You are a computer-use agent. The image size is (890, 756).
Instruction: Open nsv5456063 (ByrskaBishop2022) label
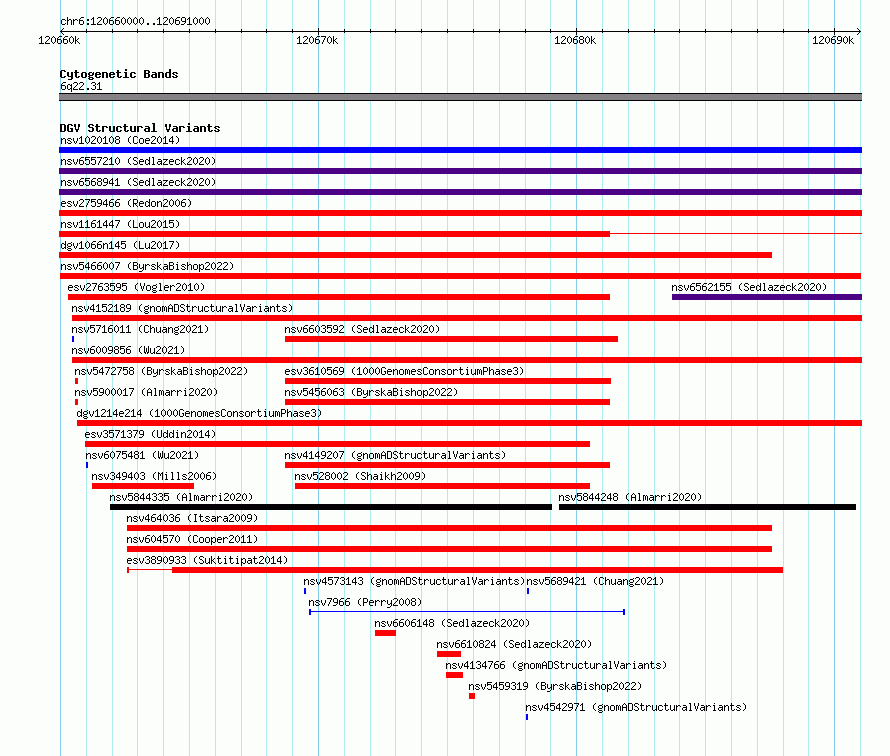pyautogui.click(x=371, y=392)
